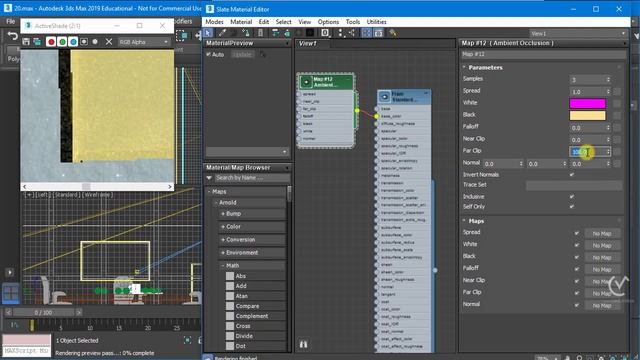This screenshot has width=640, height=360.
Task: Click the Lay Out All icon
Action: click(340, 33)
